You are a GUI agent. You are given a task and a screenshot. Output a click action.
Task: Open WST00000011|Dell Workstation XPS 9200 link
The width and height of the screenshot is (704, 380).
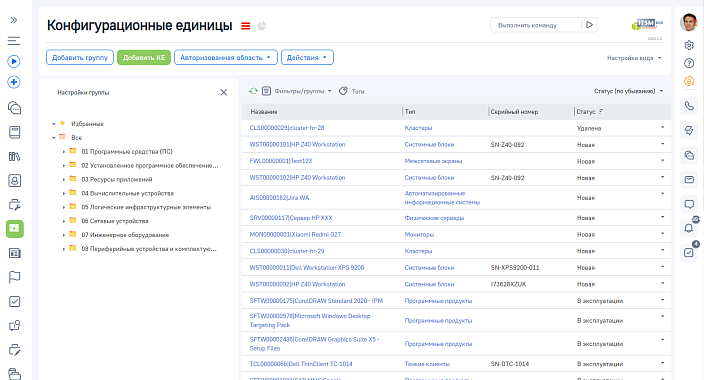pyautogui.click(x=307, y=268)
